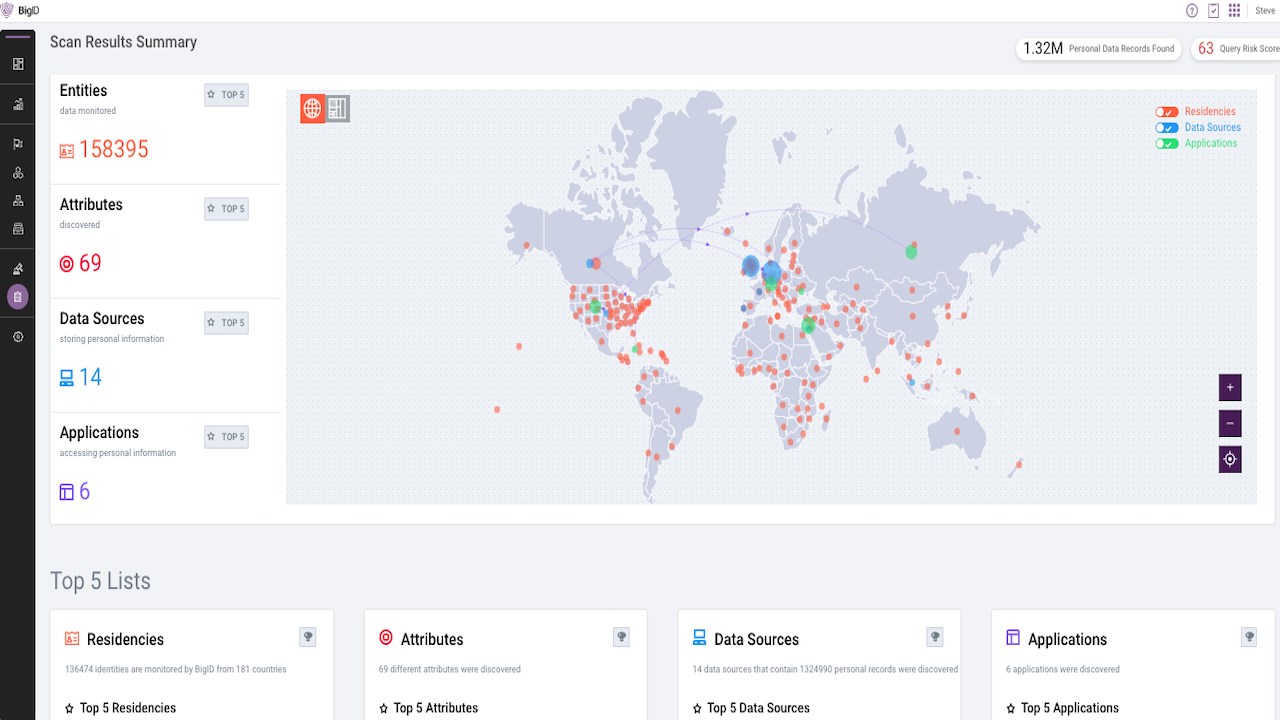Open the apps grid menu
Screen dimensions: 1280x720
(1235, 11)
